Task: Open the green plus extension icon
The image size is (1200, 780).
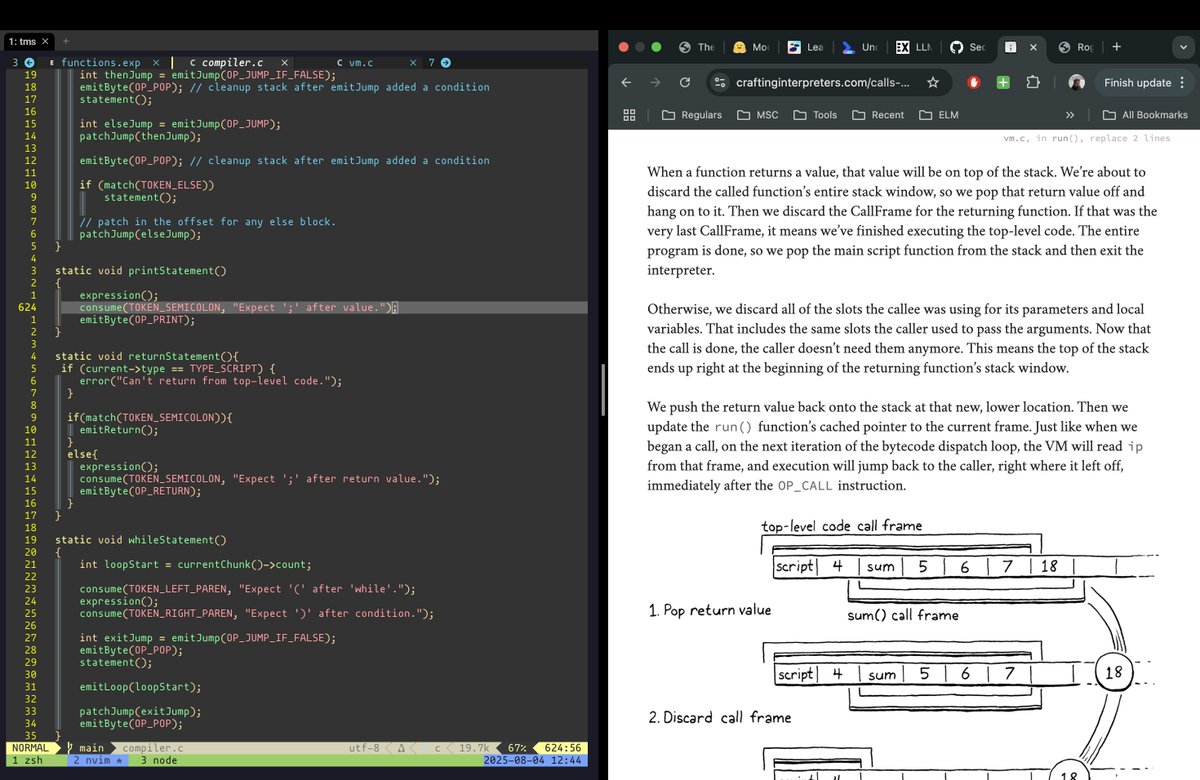Action: tap(1003, 83)
